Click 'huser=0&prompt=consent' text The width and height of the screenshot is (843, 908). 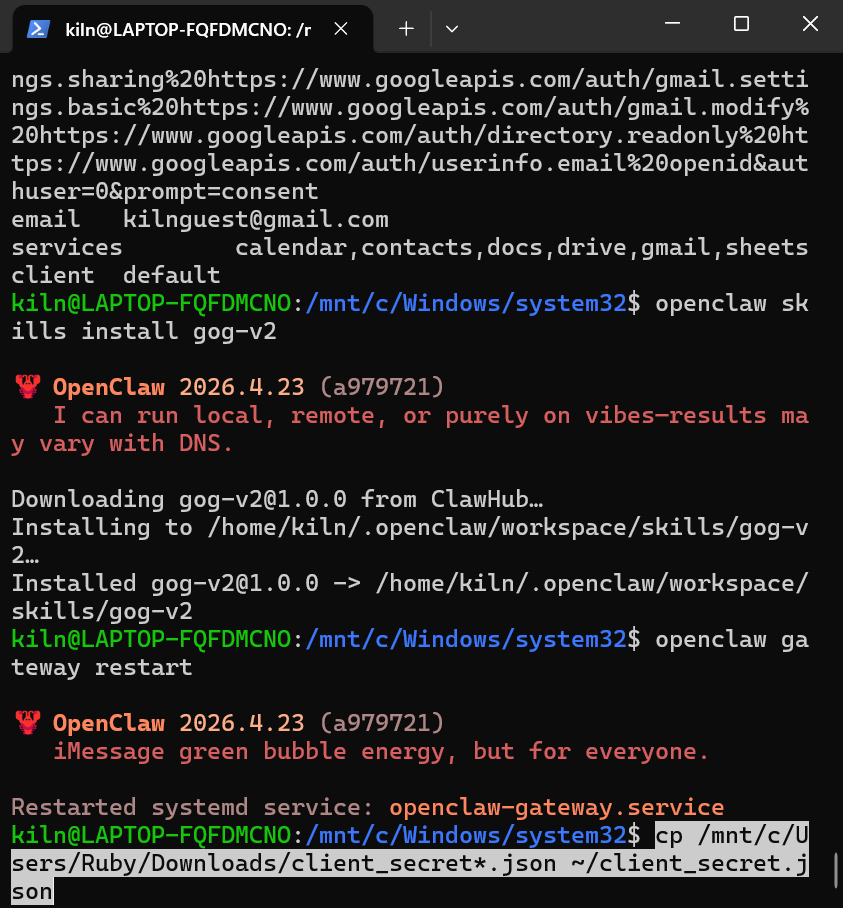(165, 191)
